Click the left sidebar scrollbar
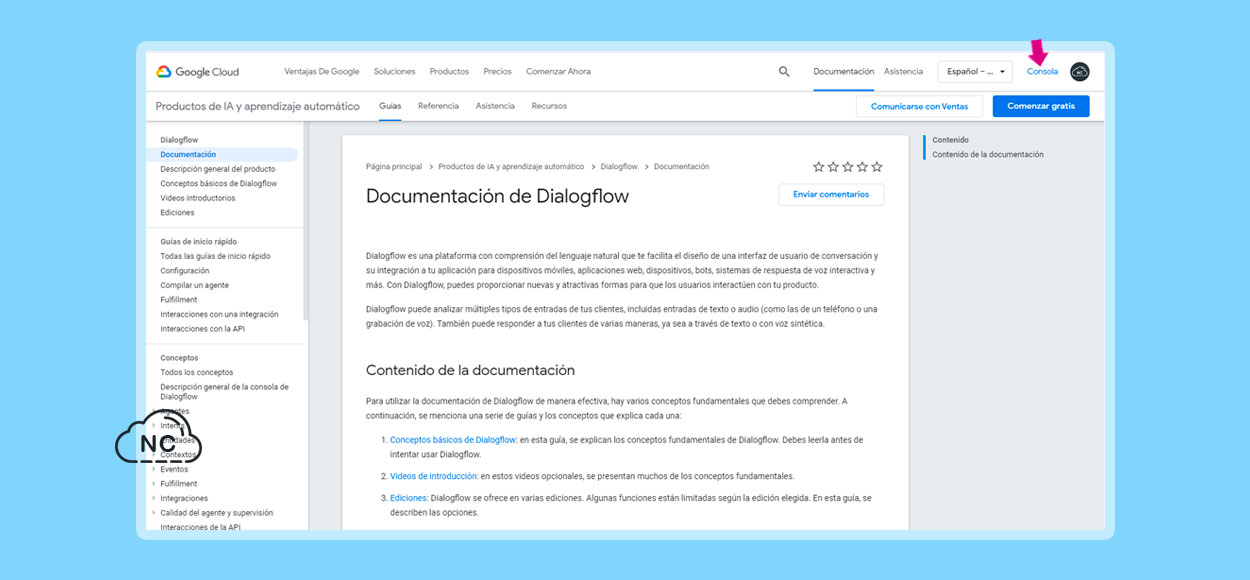1250x580 pixels. 305,222
